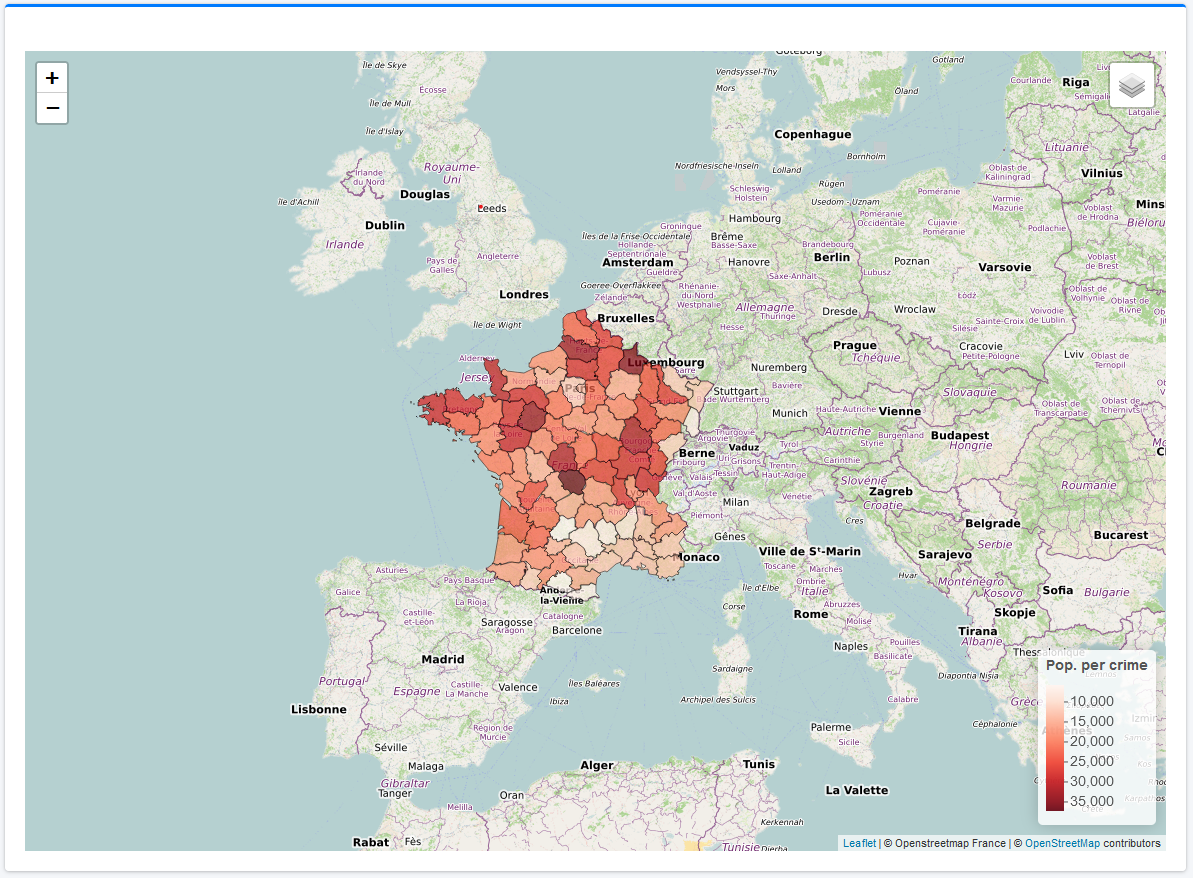Click the Stuttgart city label
1193x878 pixels.
pyautogui.click(x=735, y=391)
